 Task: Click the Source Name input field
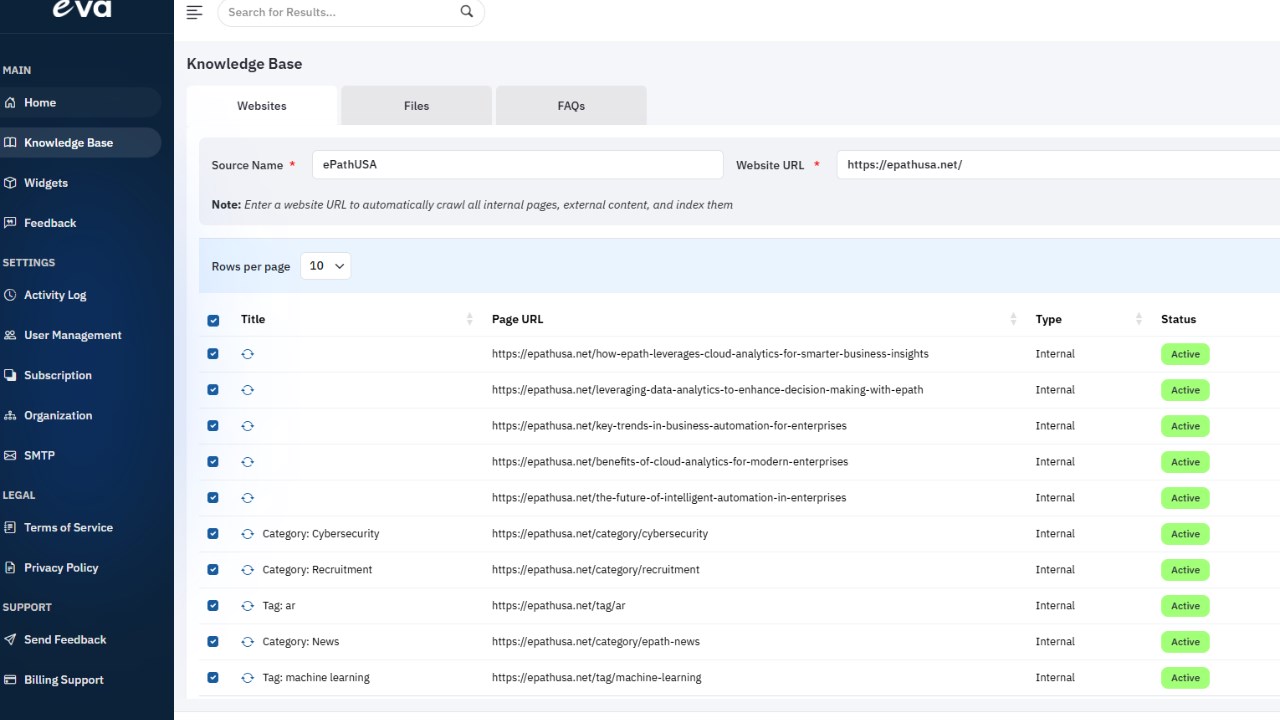pyautogui.click(x=518, y=165)
